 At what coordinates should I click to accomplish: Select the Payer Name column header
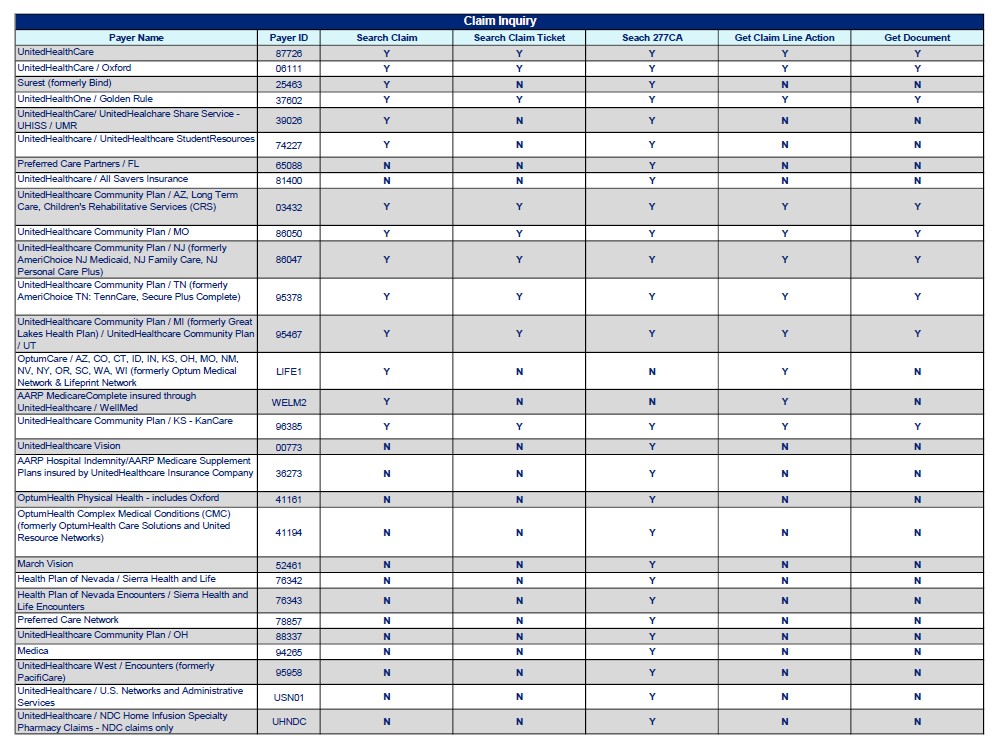[x=136, y=38]
